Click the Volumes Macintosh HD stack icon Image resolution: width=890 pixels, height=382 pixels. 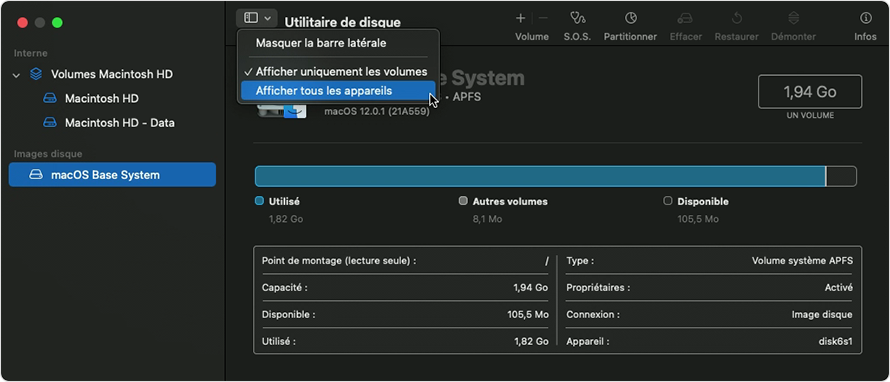36,74
